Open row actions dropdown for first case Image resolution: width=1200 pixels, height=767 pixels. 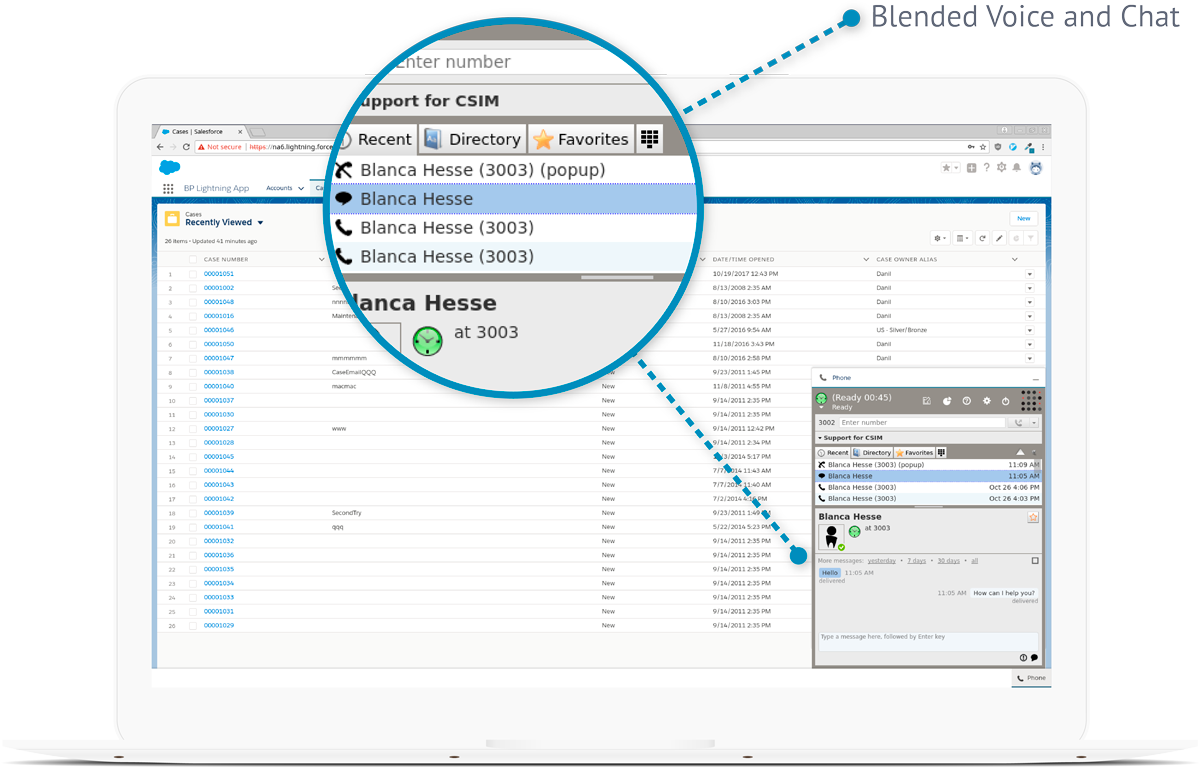pos(1029,274)
